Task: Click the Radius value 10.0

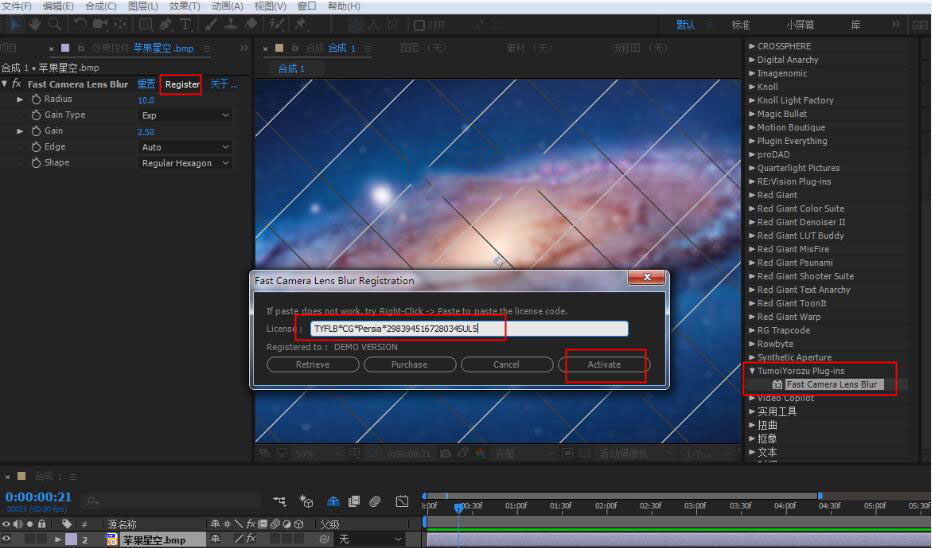Action: [x=146, y=100]
